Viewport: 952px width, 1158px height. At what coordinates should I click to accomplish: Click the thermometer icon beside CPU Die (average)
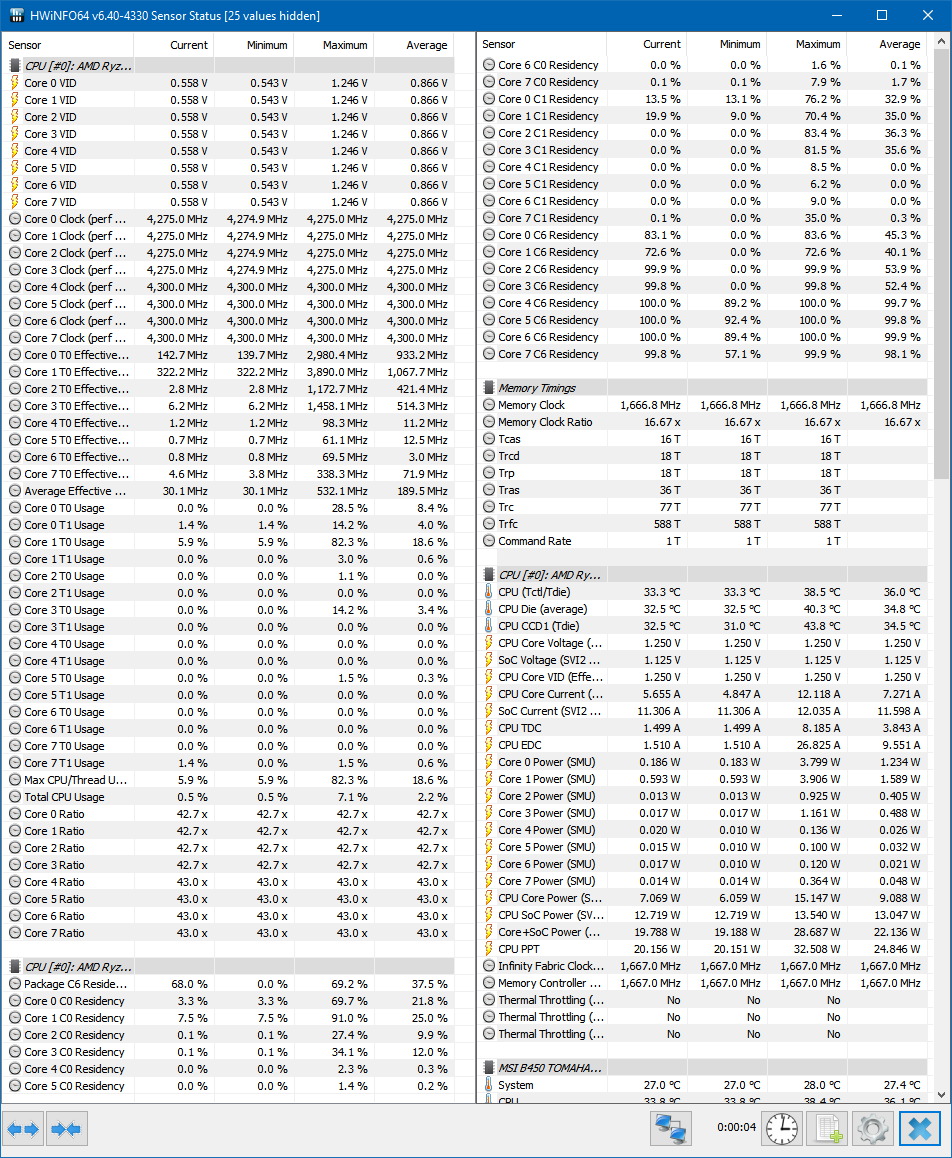(488, 609)
